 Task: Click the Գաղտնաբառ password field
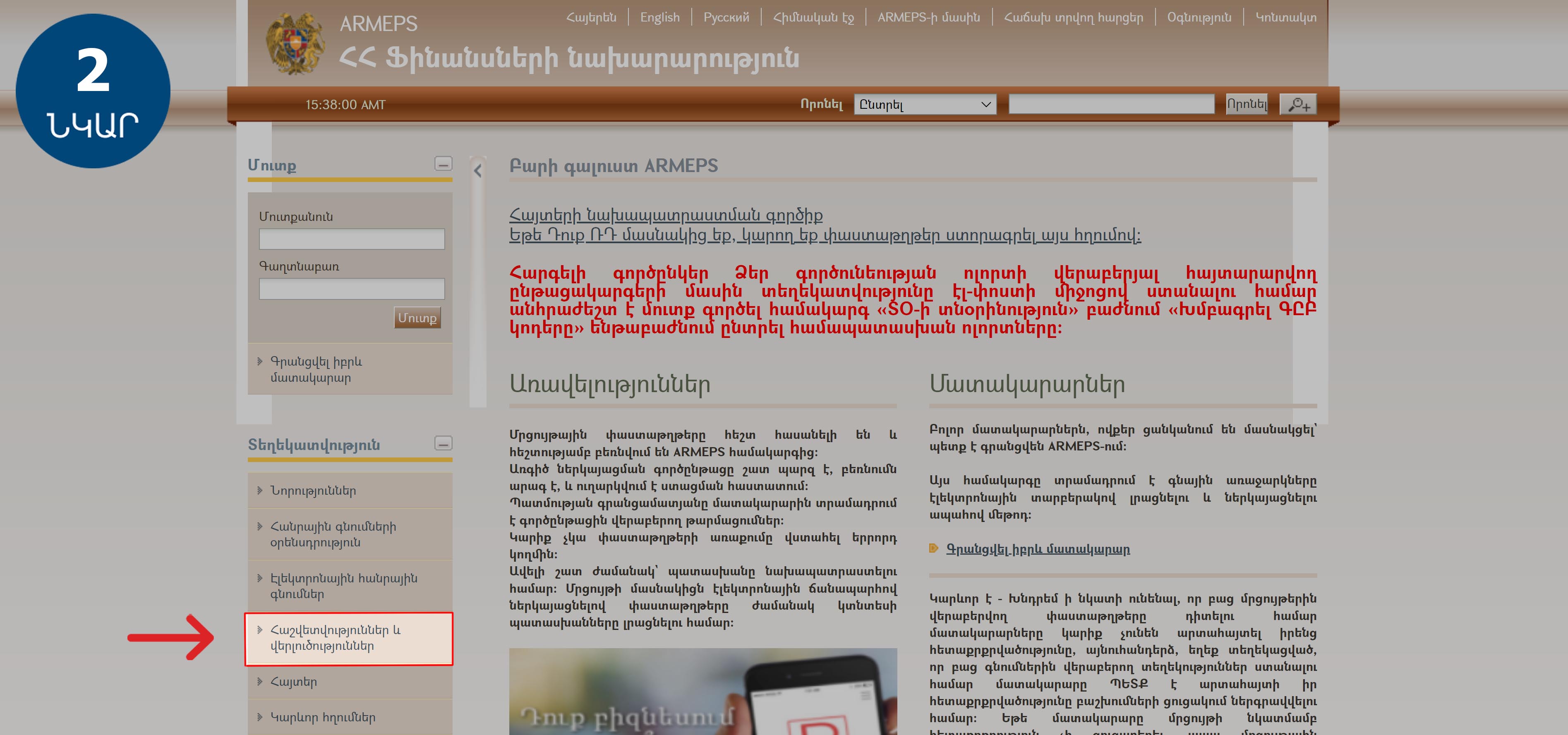[352, 288]
